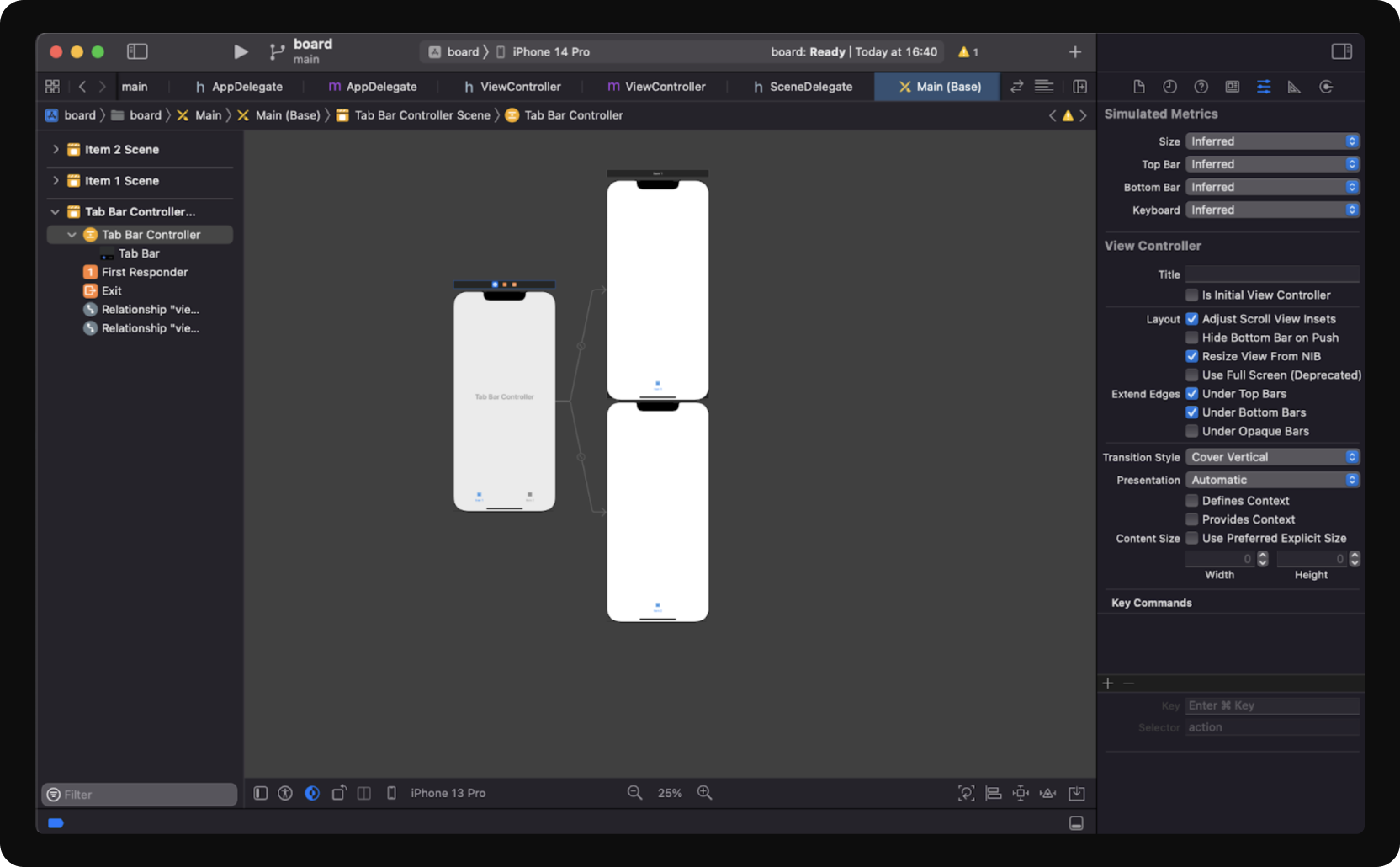
Task: Open the Attributes inspector
Action: [1263, 87]
